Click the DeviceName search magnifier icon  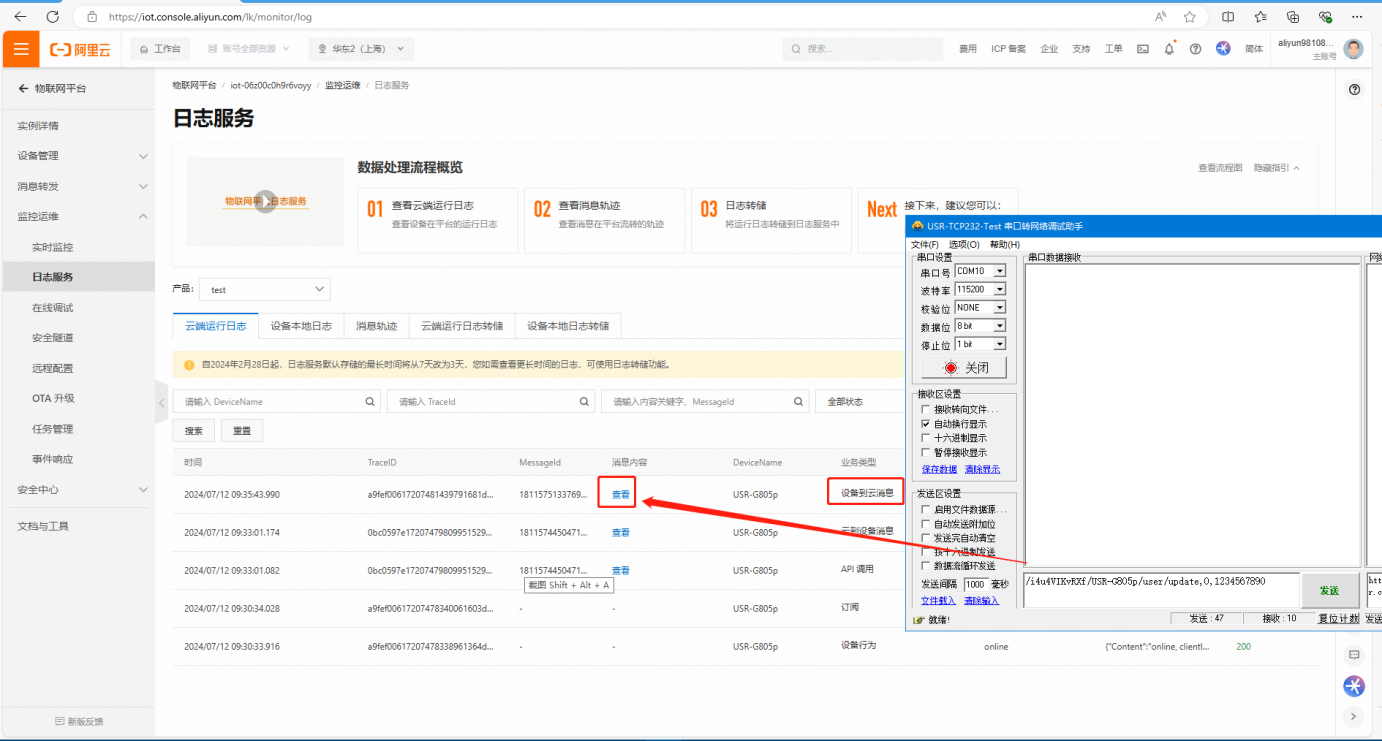370,402
